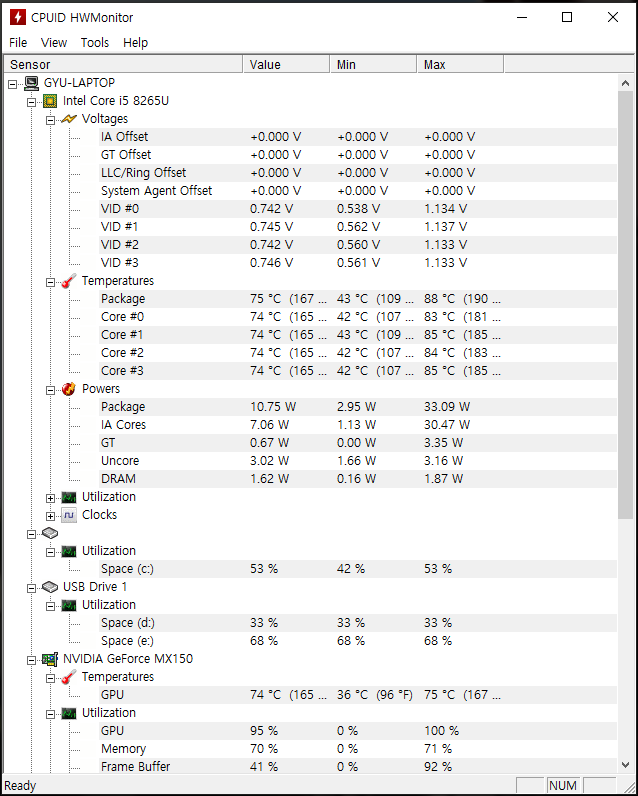
Task: Click the CPU Temperatures thermometer icon
Action: click(x=69, y=281)
